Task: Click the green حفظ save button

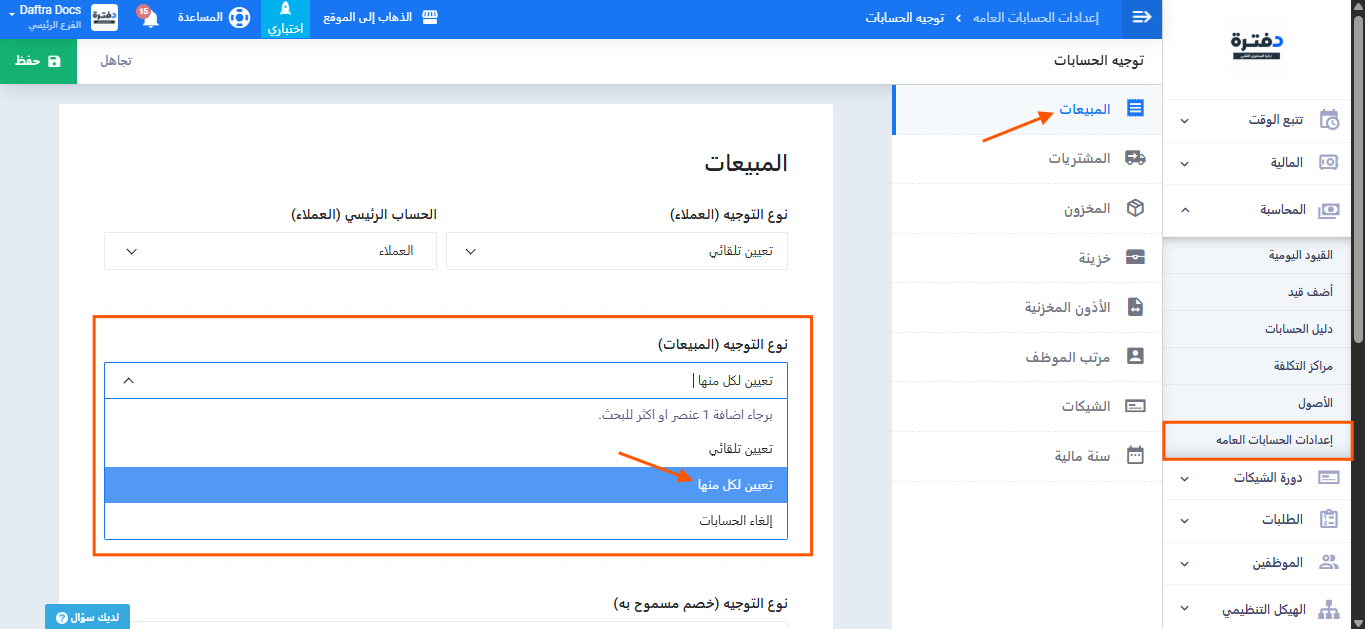Action: tap(40, 61)
